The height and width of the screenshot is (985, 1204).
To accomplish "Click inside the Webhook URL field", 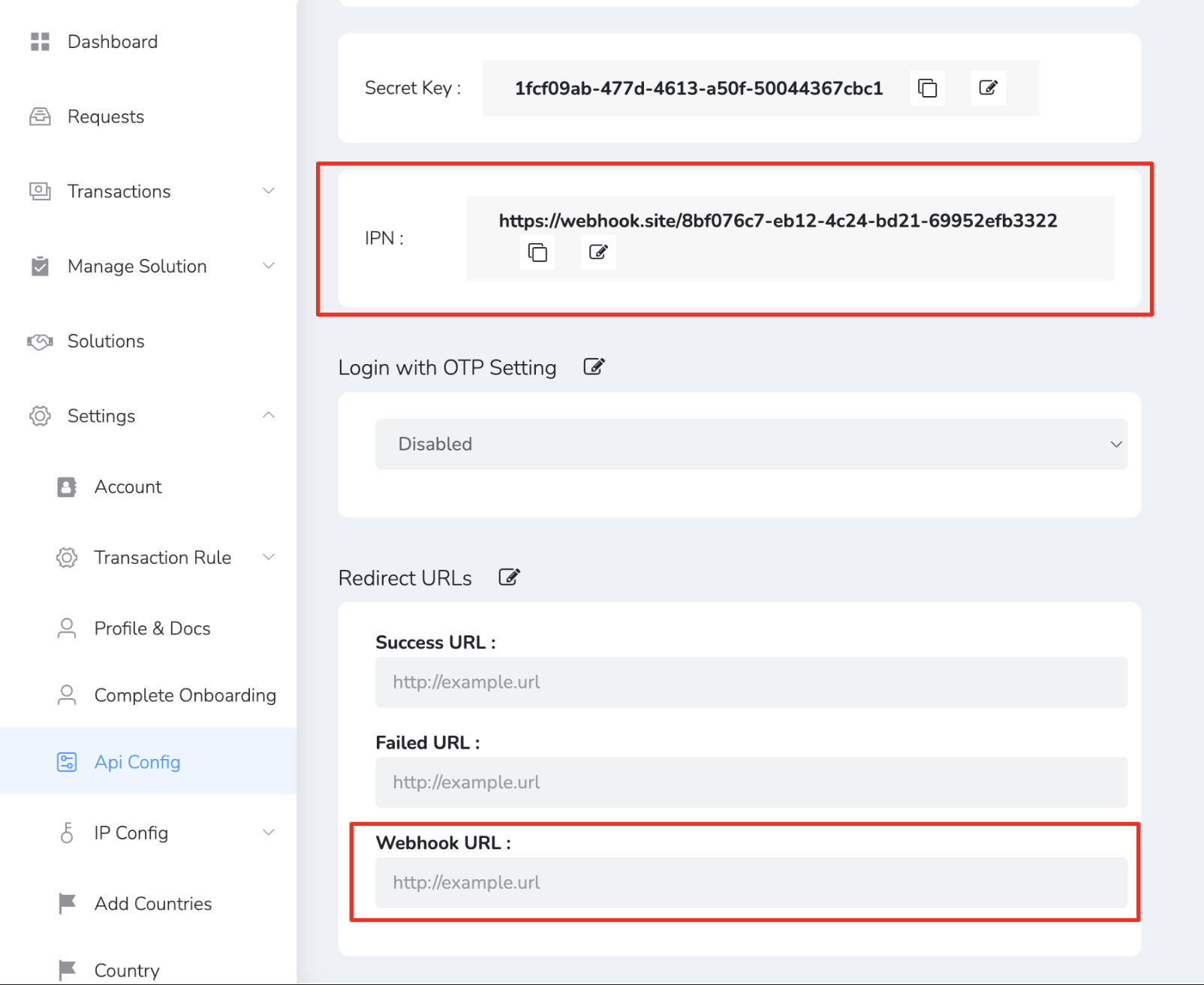I will click(751, 882).
